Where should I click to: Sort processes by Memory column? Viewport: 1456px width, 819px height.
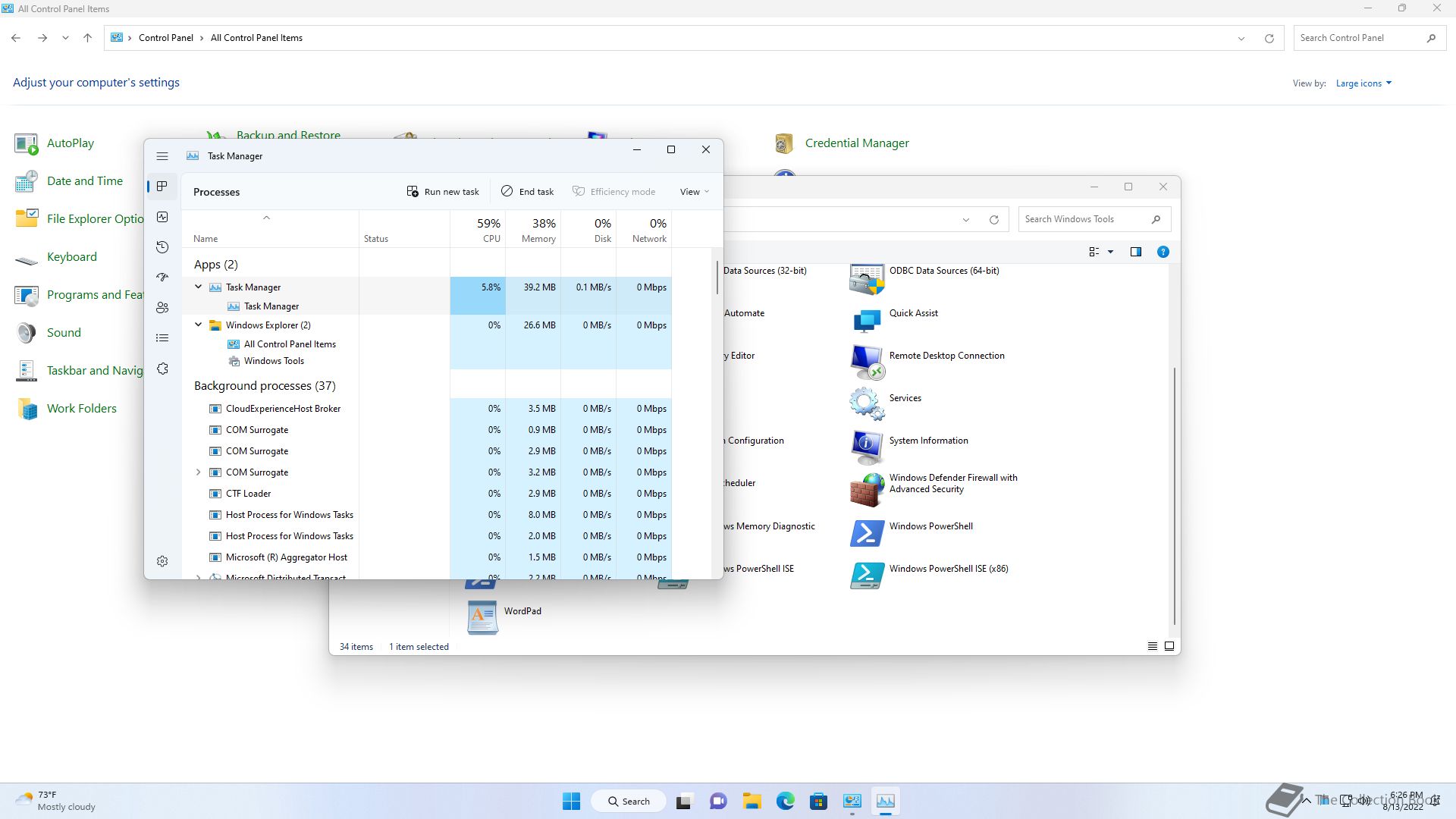tap(533, 230)
